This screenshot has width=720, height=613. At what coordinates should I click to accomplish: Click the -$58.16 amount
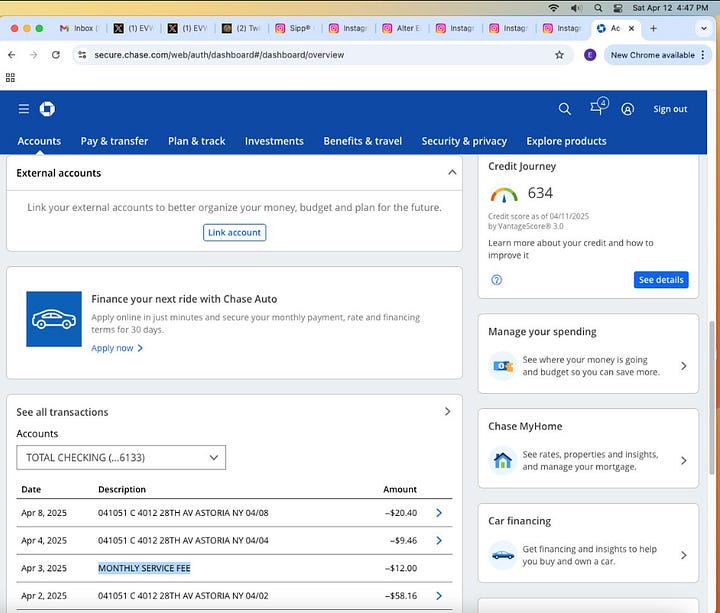click(401, 596)
